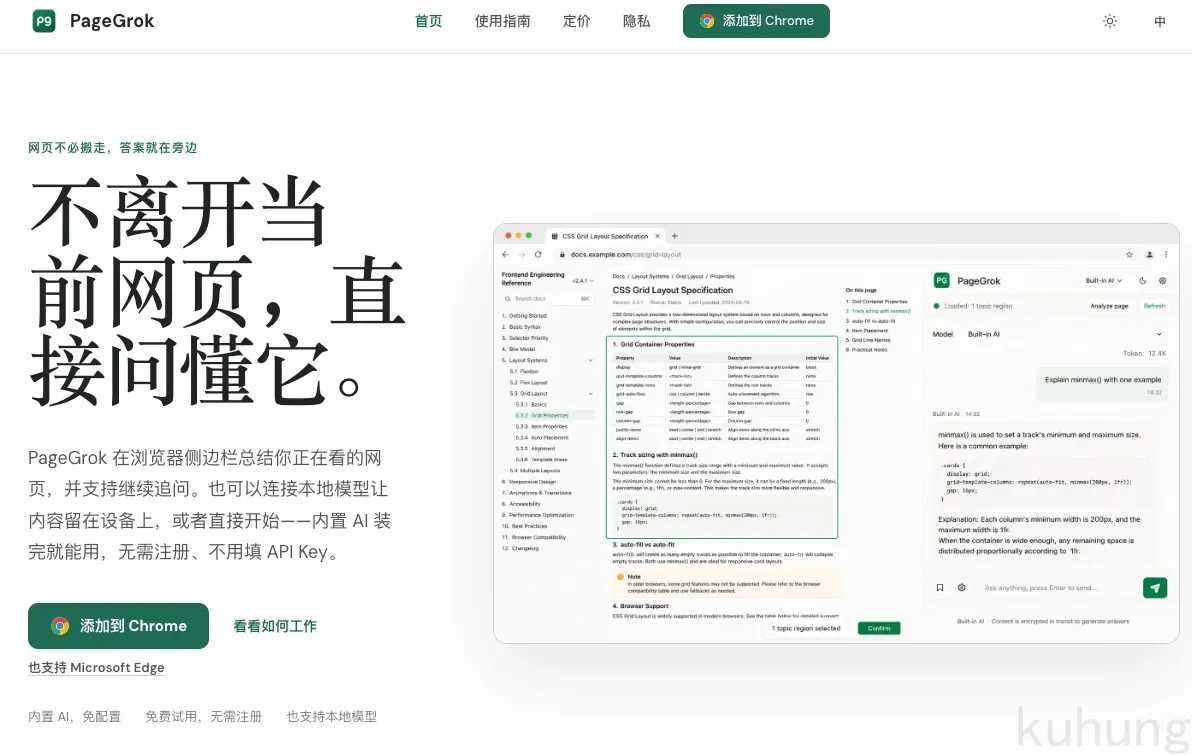1192x755 pixels.
Task: Open the v2.4.1 version dropdown in demo
Action: (582, 281)
